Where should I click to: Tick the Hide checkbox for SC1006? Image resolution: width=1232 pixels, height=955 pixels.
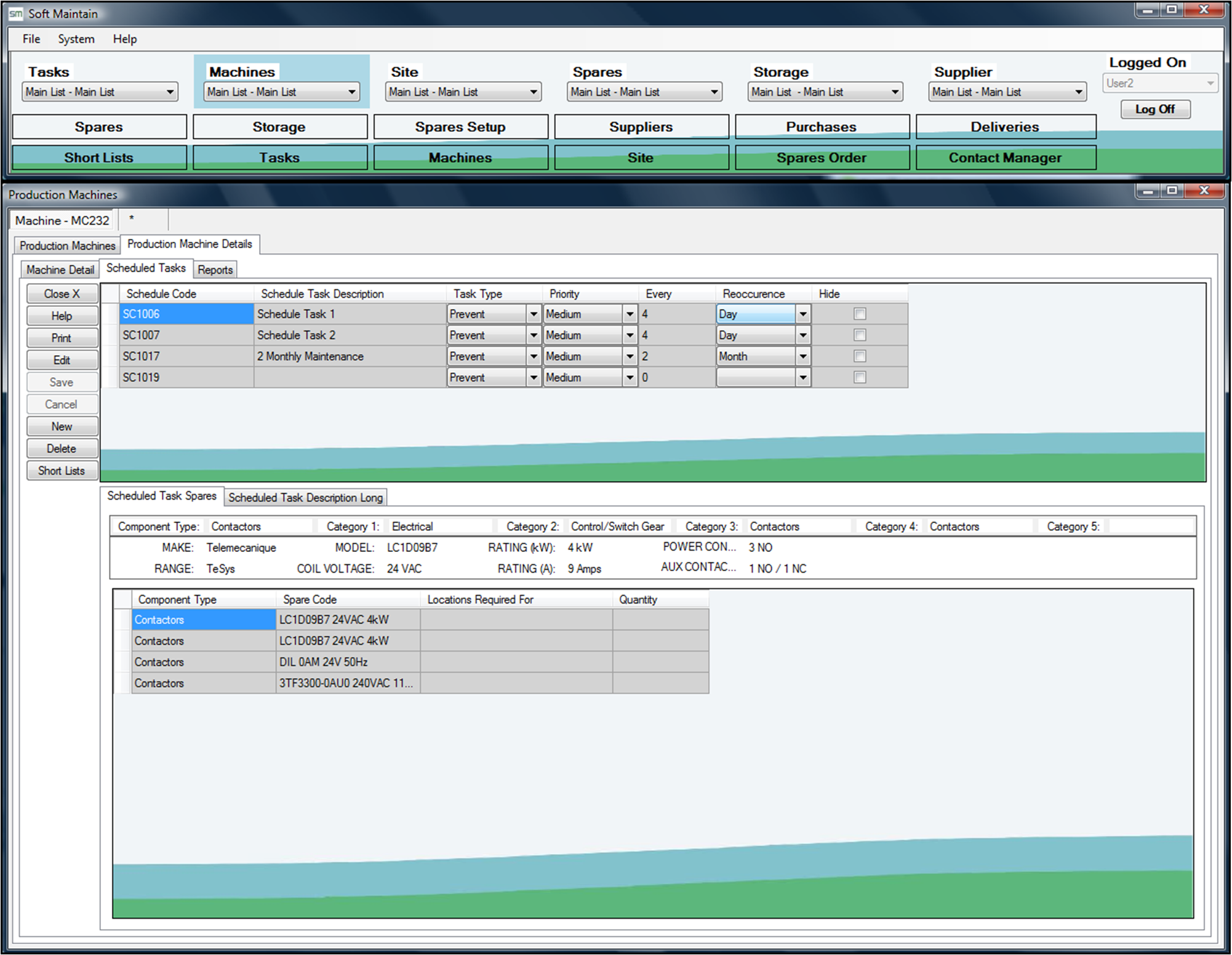[860, 314]
